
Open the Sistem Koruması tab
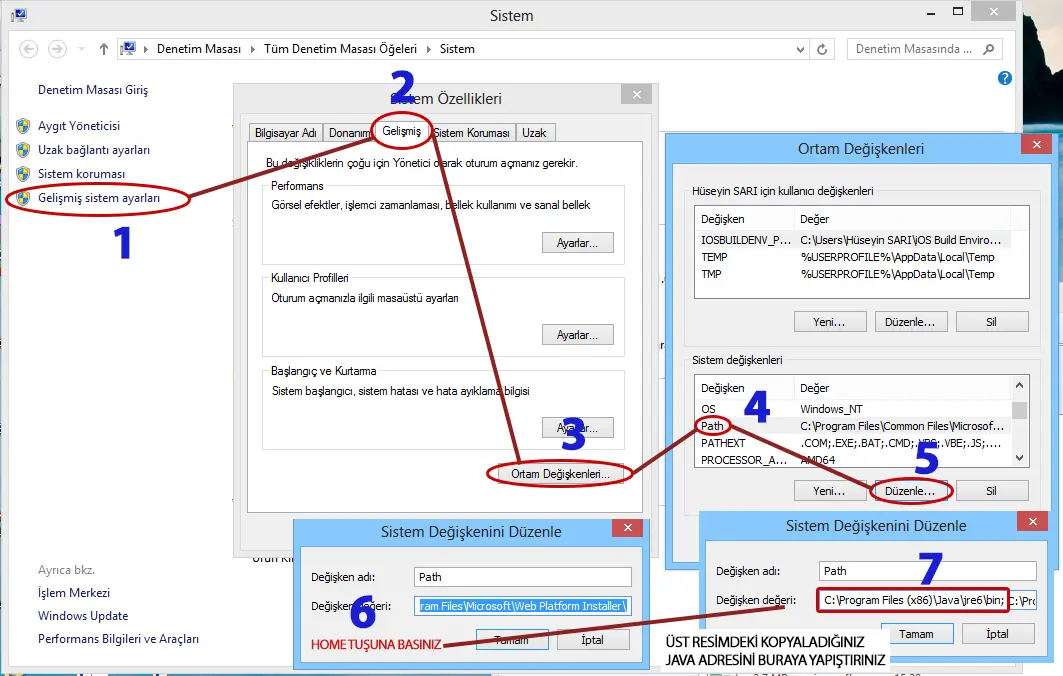tap(471, 133)
